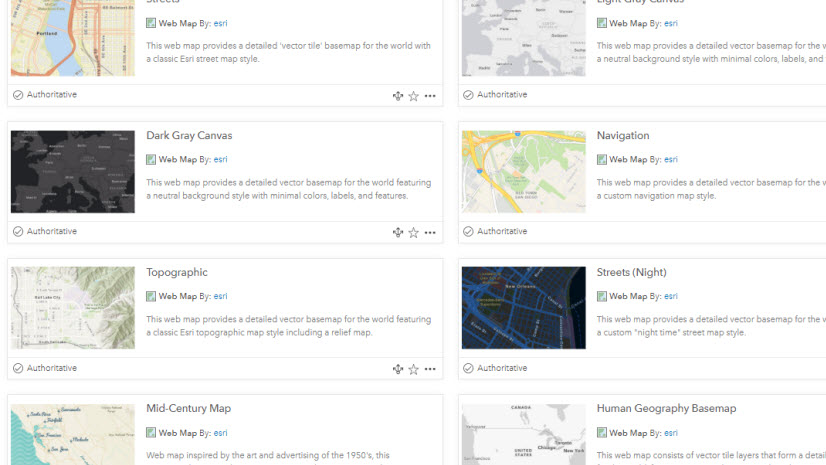The image size is (826, 465).
Task: Open esri owner link on Light Gray Canvas
Action: [x=671, y=23]
